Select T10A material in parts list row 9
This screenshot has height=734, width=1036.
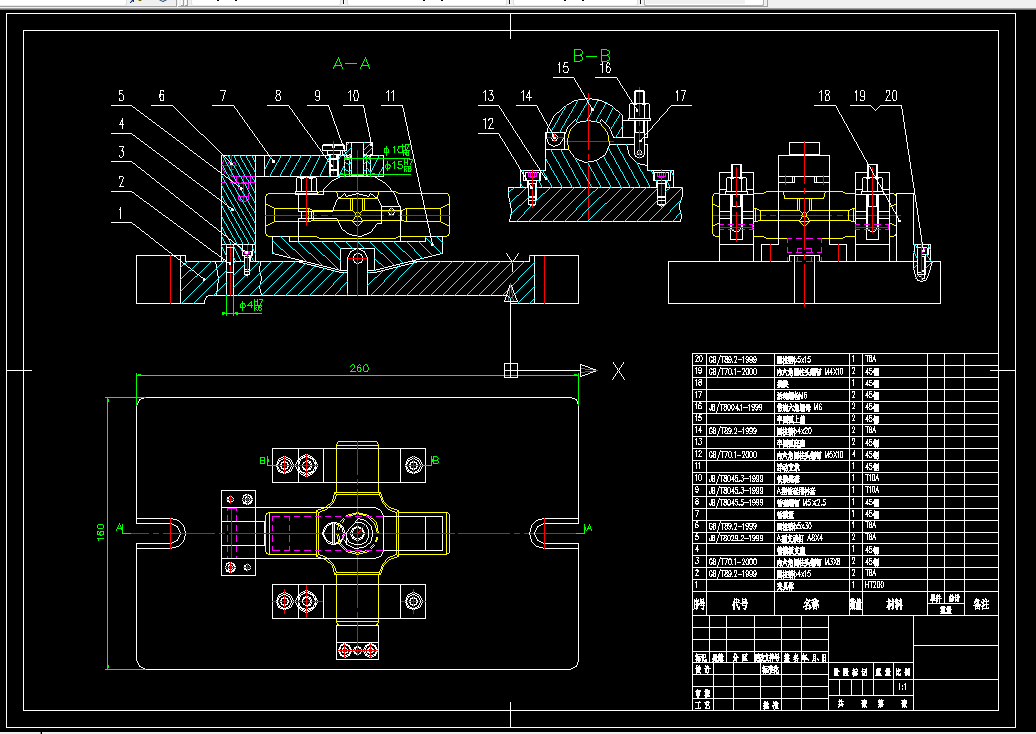click(872, 491)
